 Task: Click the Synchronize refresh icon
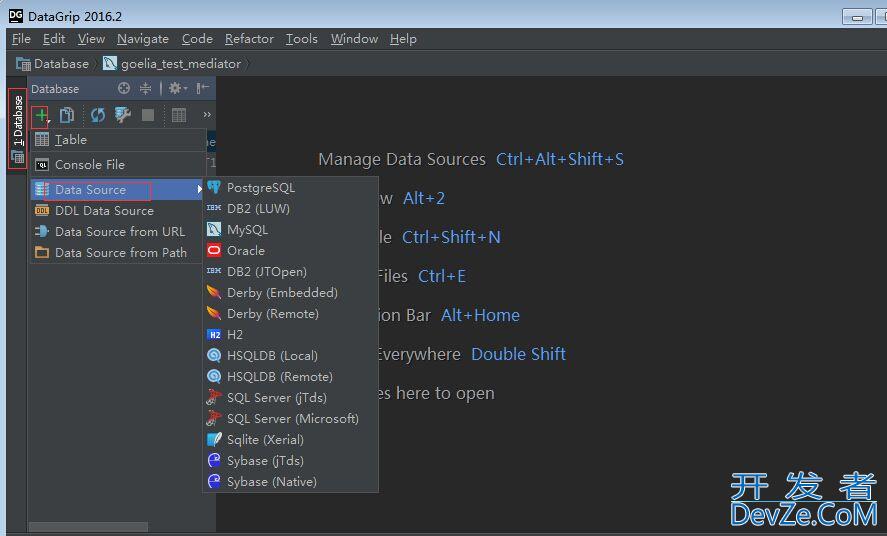(98, 115)
